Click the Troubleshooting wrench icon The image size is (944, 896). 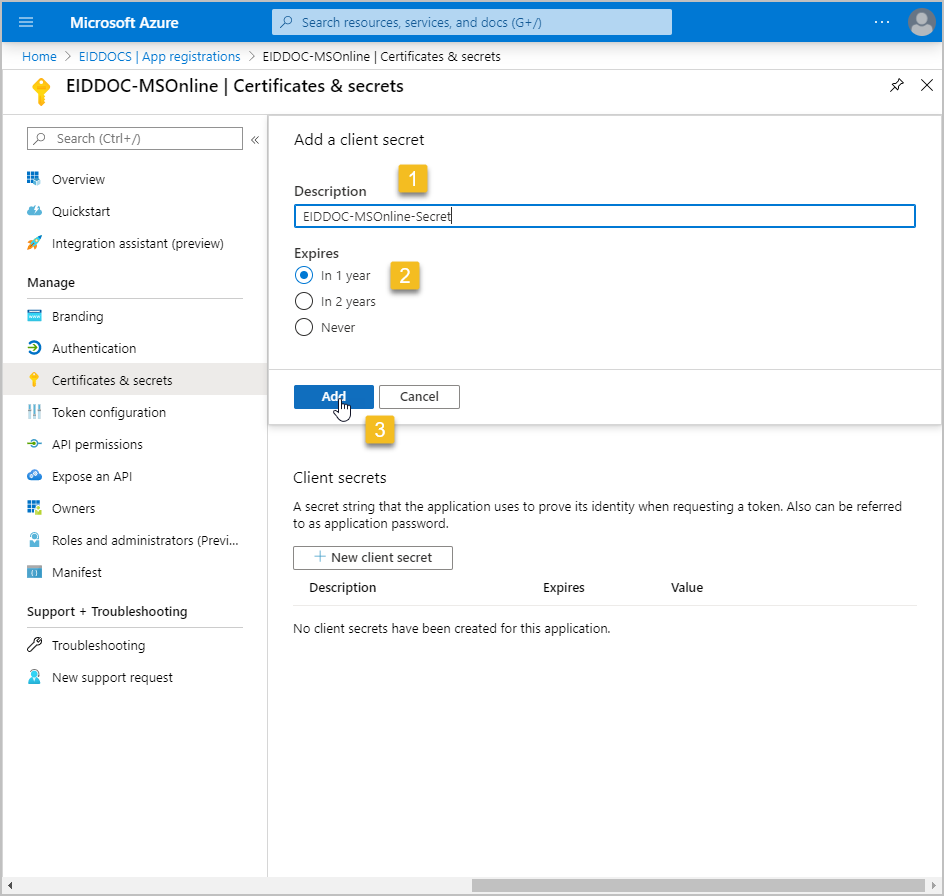coord(34,646)
